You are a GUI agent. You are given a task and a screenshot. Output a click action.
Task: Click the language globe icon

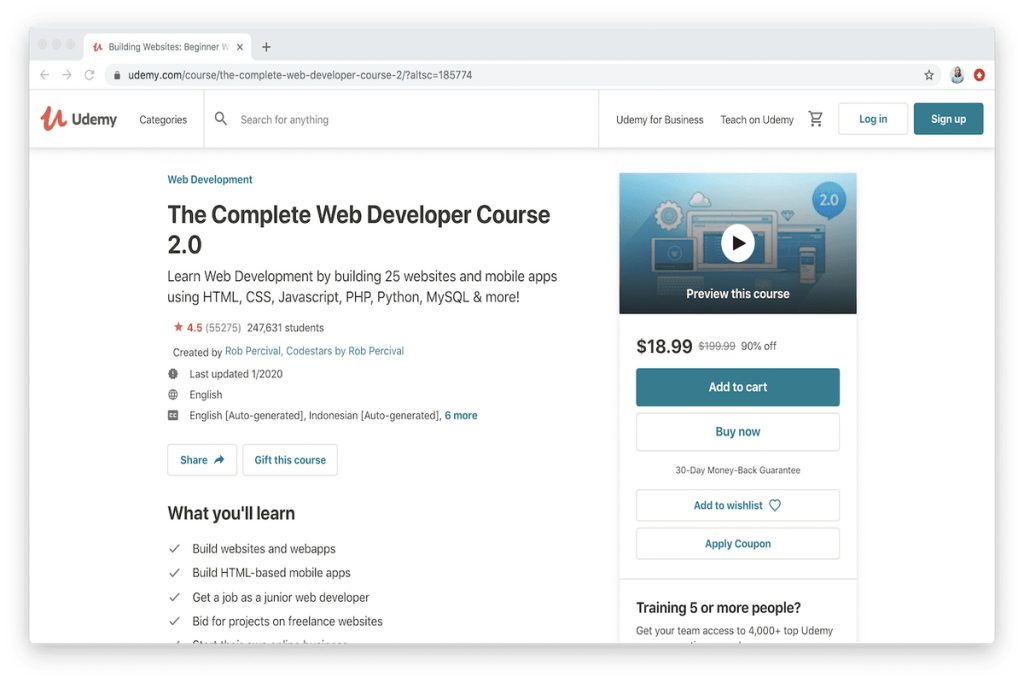pyautogui.click(x=173, y=394)
